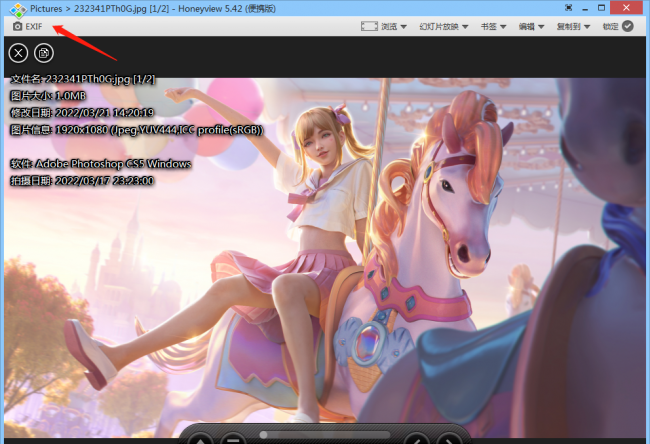
Task: Click 软件 Adobe Photoshop CS5 Windows text
Action: coord(100,164)
